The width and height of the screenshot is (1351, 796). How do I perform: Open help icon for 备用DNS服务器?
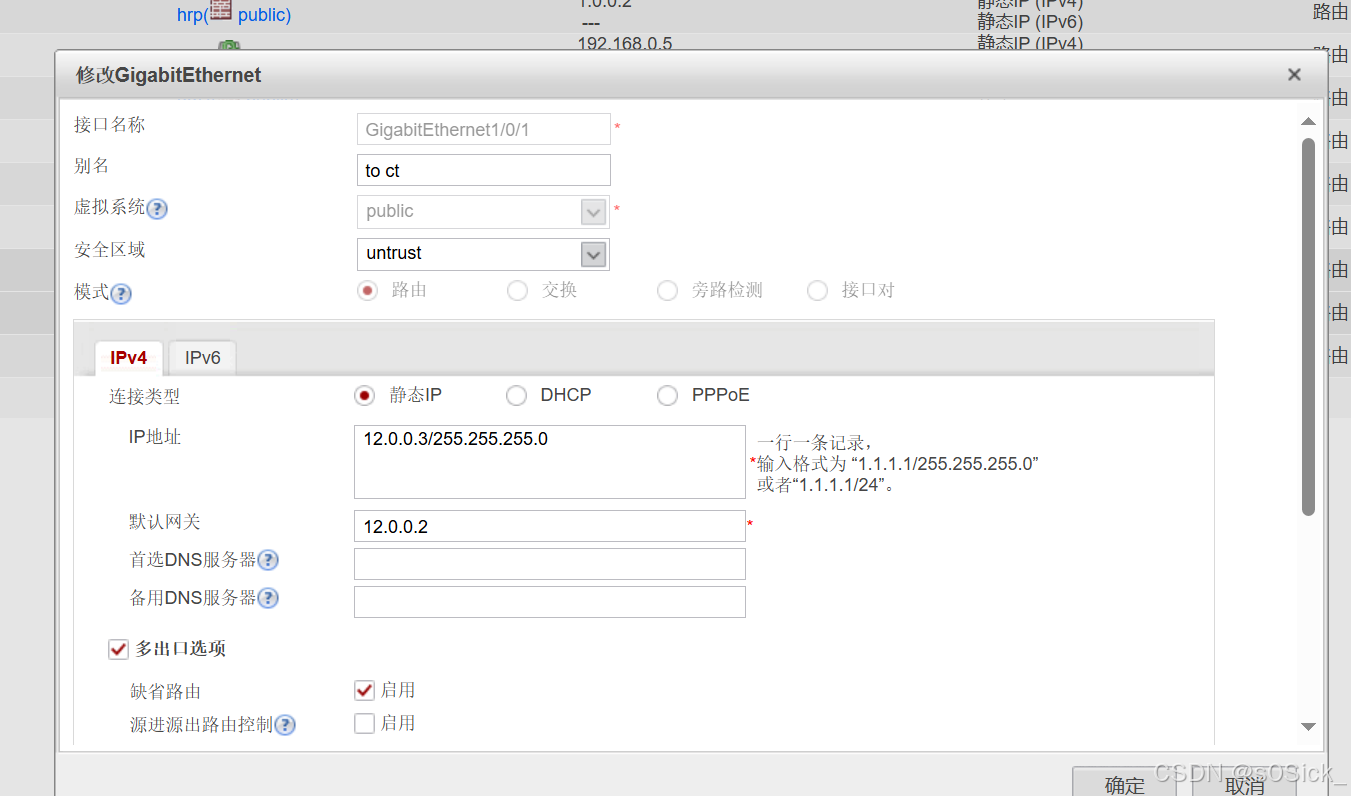point(267,599)
